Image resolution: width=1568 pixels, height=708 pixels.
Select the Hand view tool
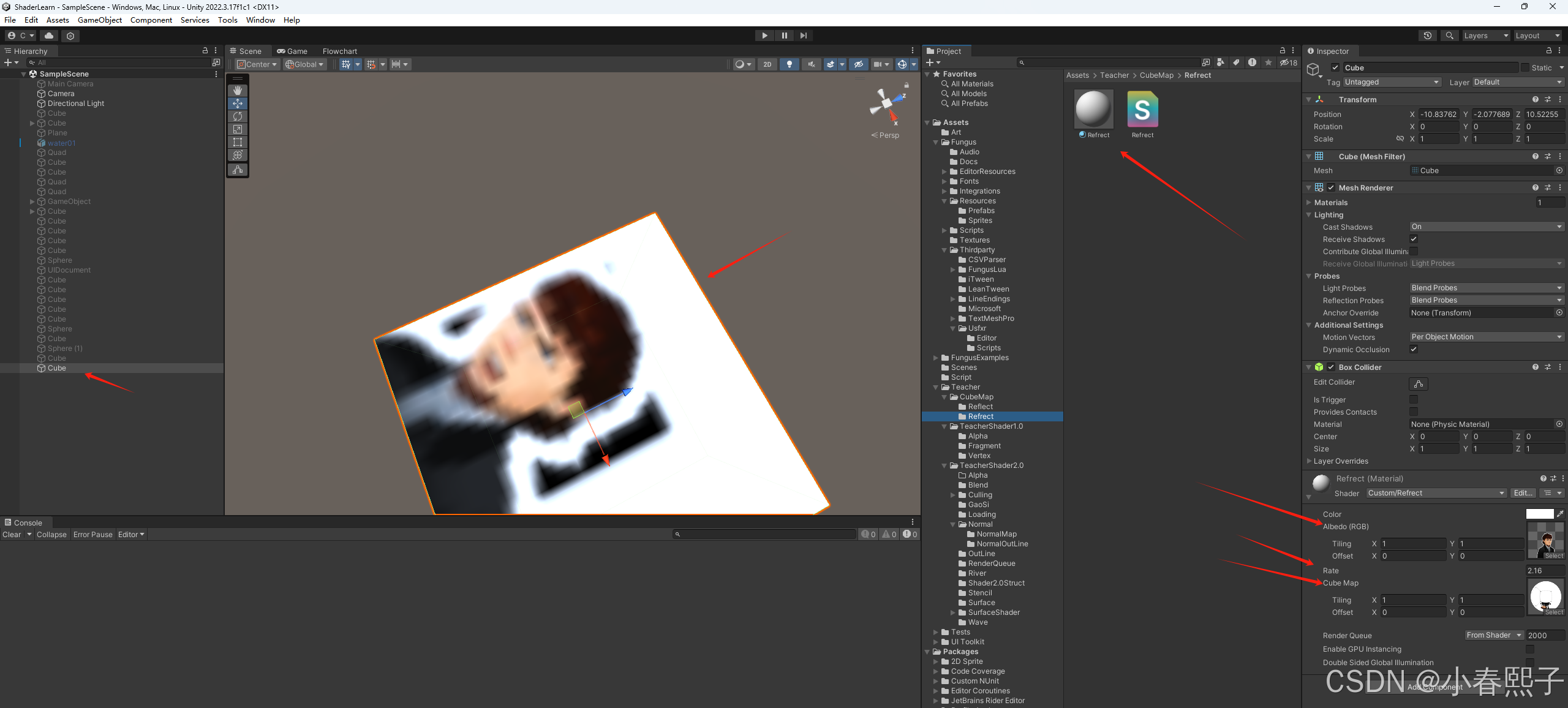click(238, 91)
